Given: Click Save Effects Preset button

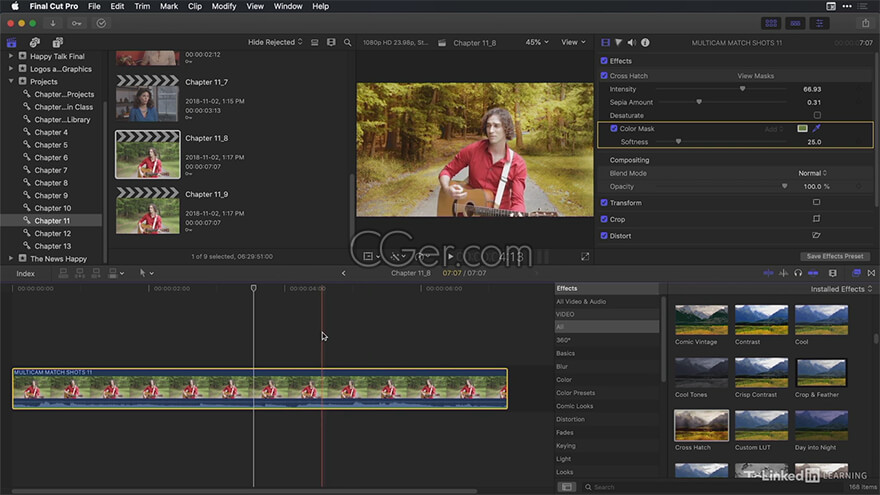Looking at the screenshot, I should [x=835, y=256].
